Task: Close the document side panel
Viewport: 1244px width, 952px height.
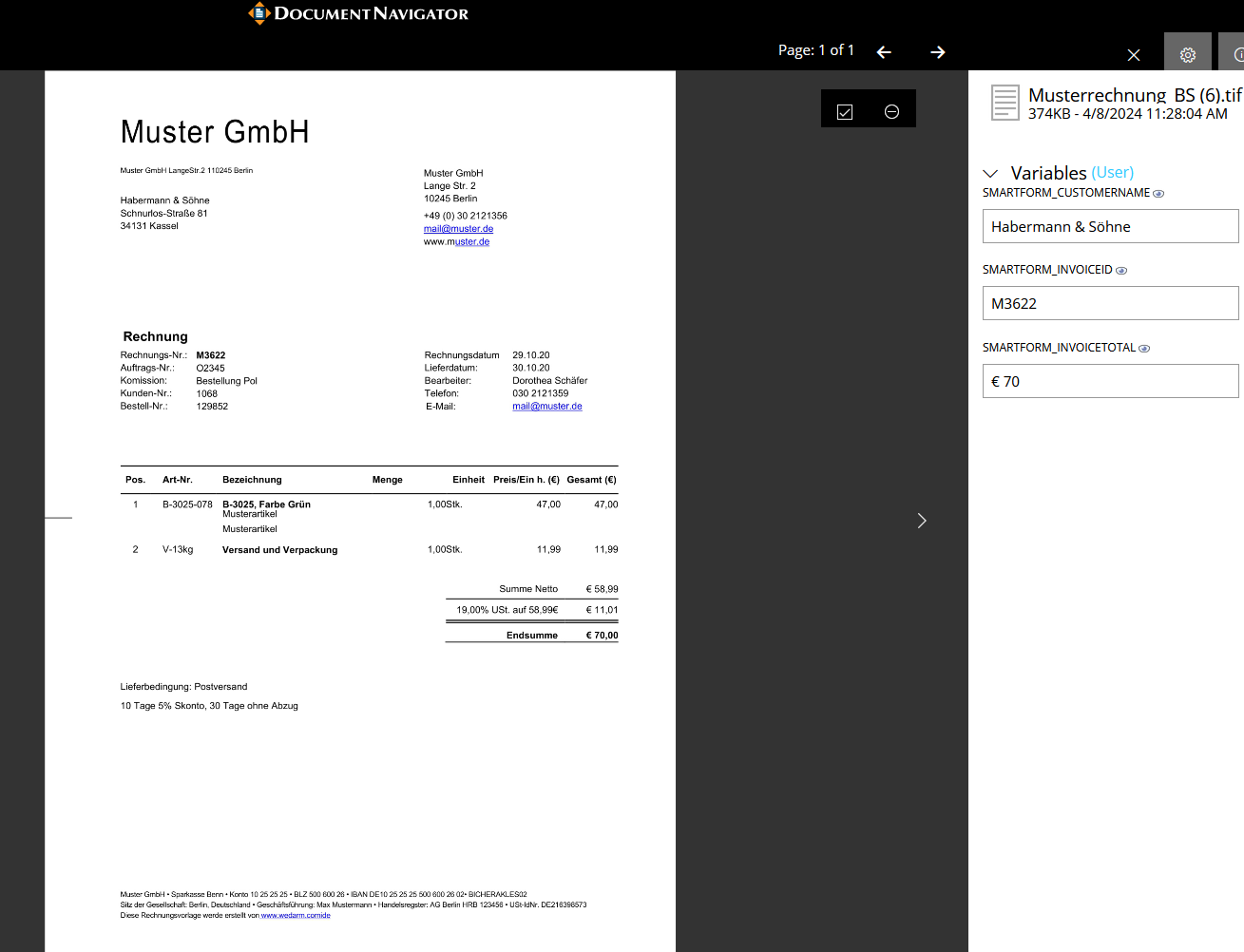Action: point(1133,55)
